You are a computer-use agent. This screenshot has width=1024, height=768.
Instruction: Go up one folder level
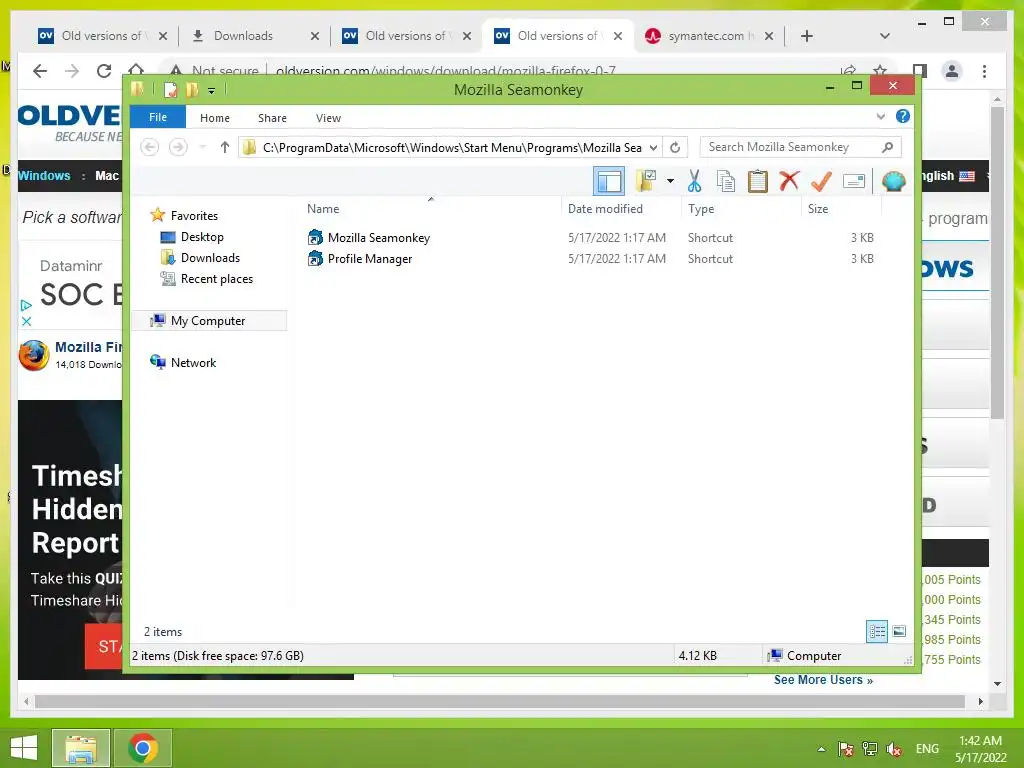coord(225,147)
